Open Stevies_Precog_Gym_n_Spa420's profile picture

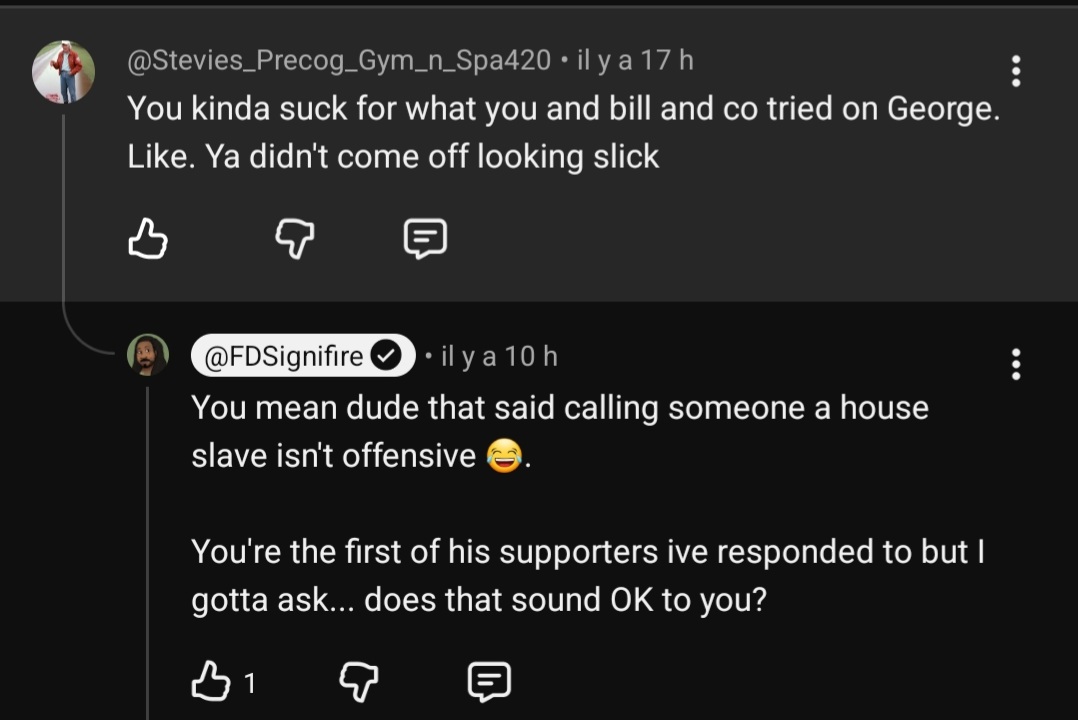(x=63, y=73)
